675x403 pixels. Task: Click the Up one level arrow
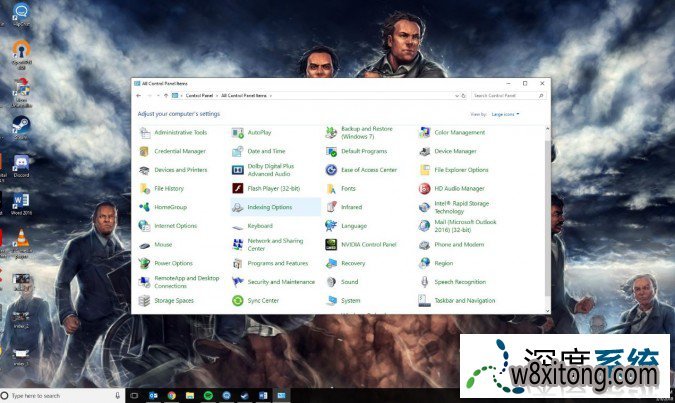coord(165,95)
